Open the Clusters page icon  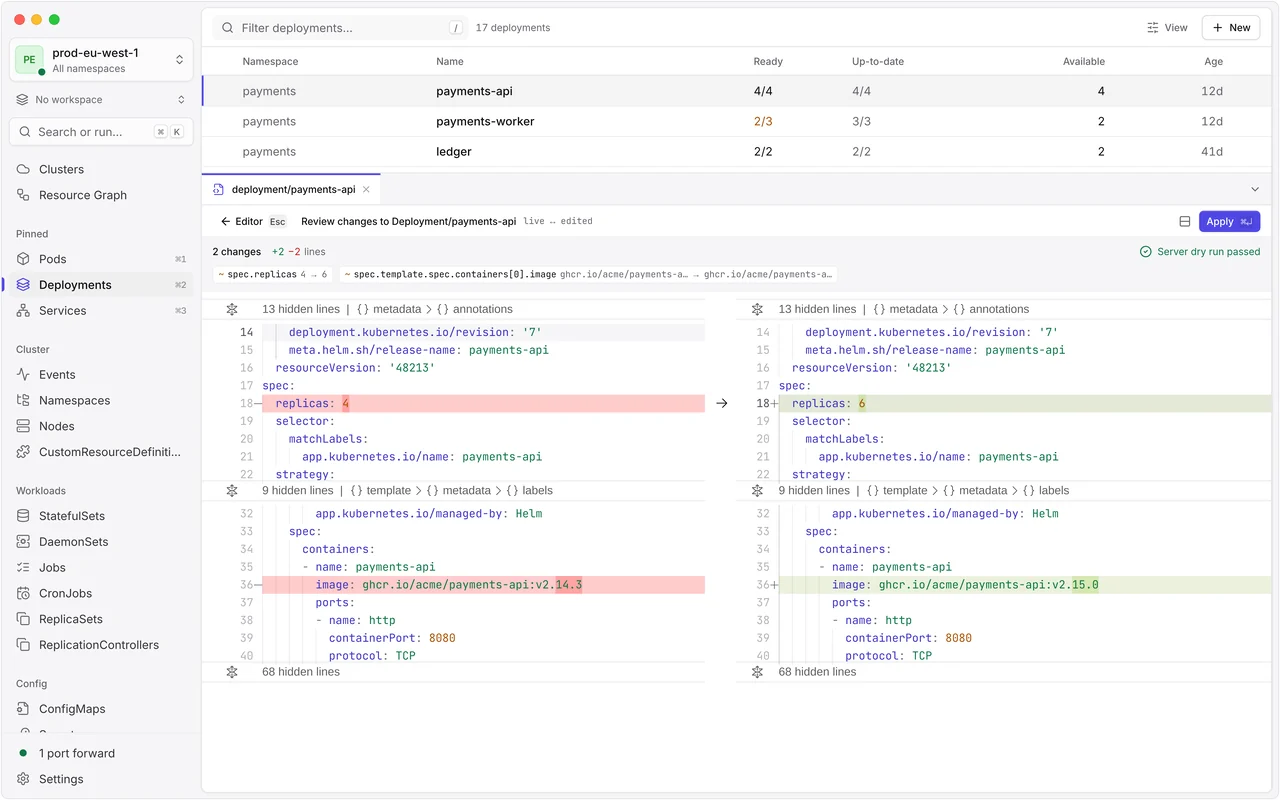point(23,169)
